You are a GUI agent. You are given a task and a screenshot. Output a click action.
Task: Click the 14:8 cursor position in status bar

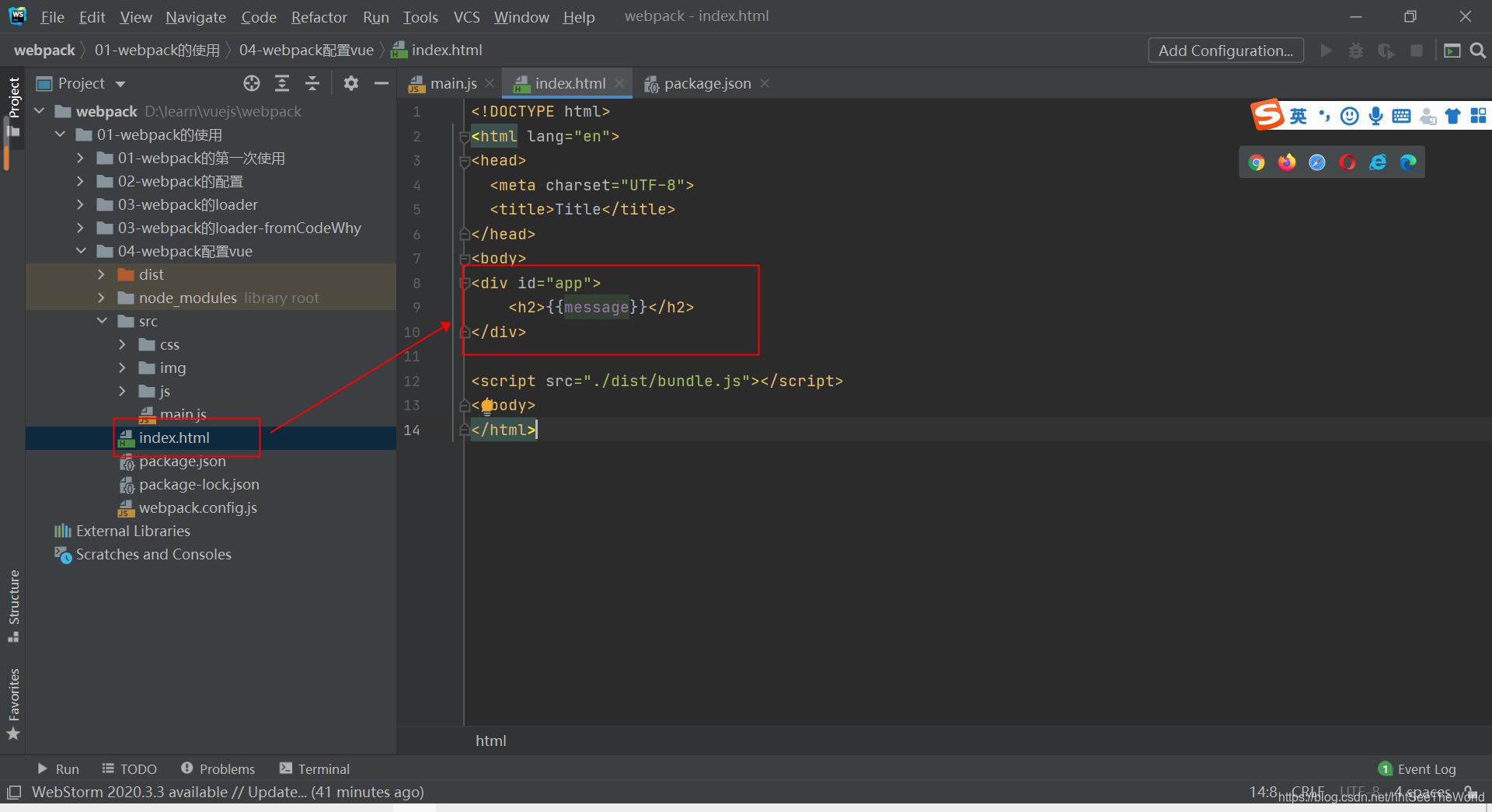1263,792
